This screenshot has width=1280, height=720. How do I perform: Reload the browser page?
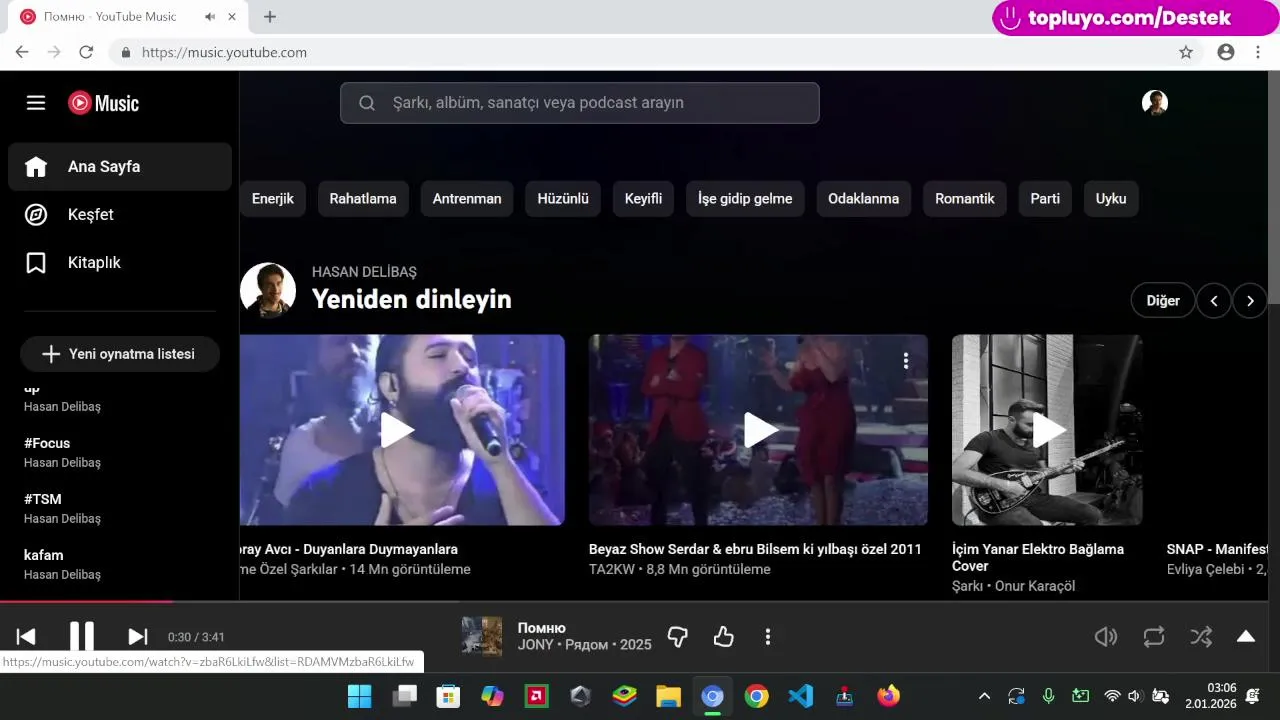(86, 52)
